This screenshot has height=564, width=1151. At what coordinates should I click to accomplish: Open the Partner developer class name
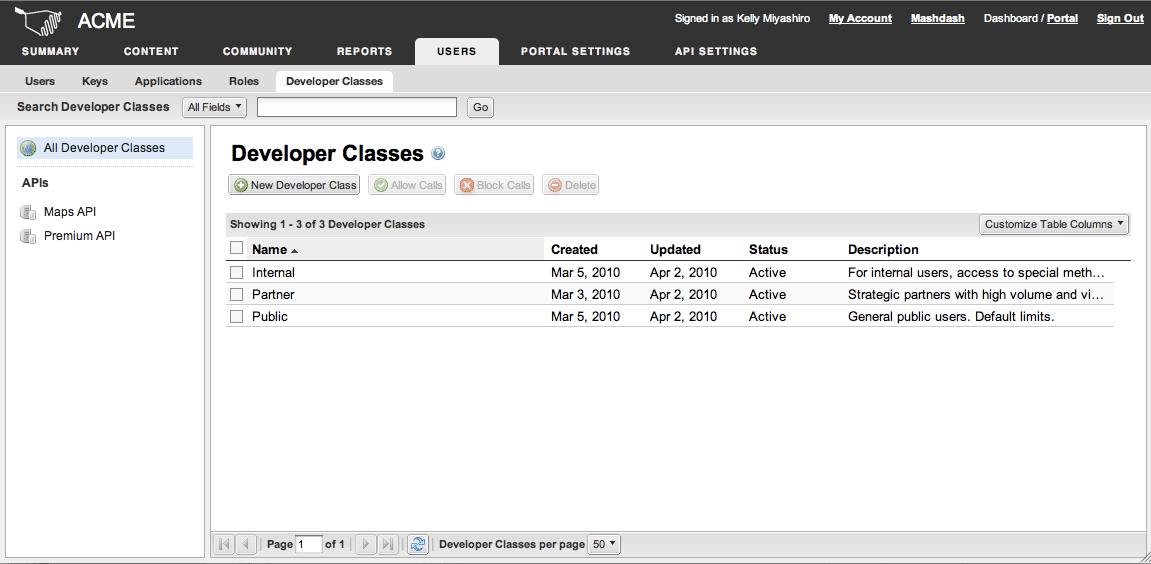(x=273, y=294)
